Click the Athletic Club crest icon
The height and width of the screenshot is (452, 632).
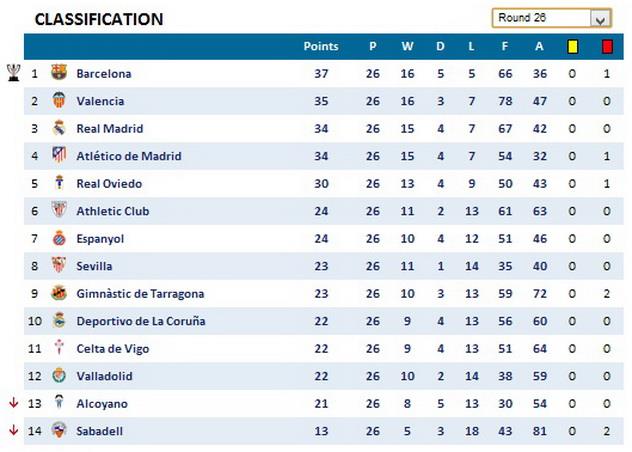[x=59, y=211]
